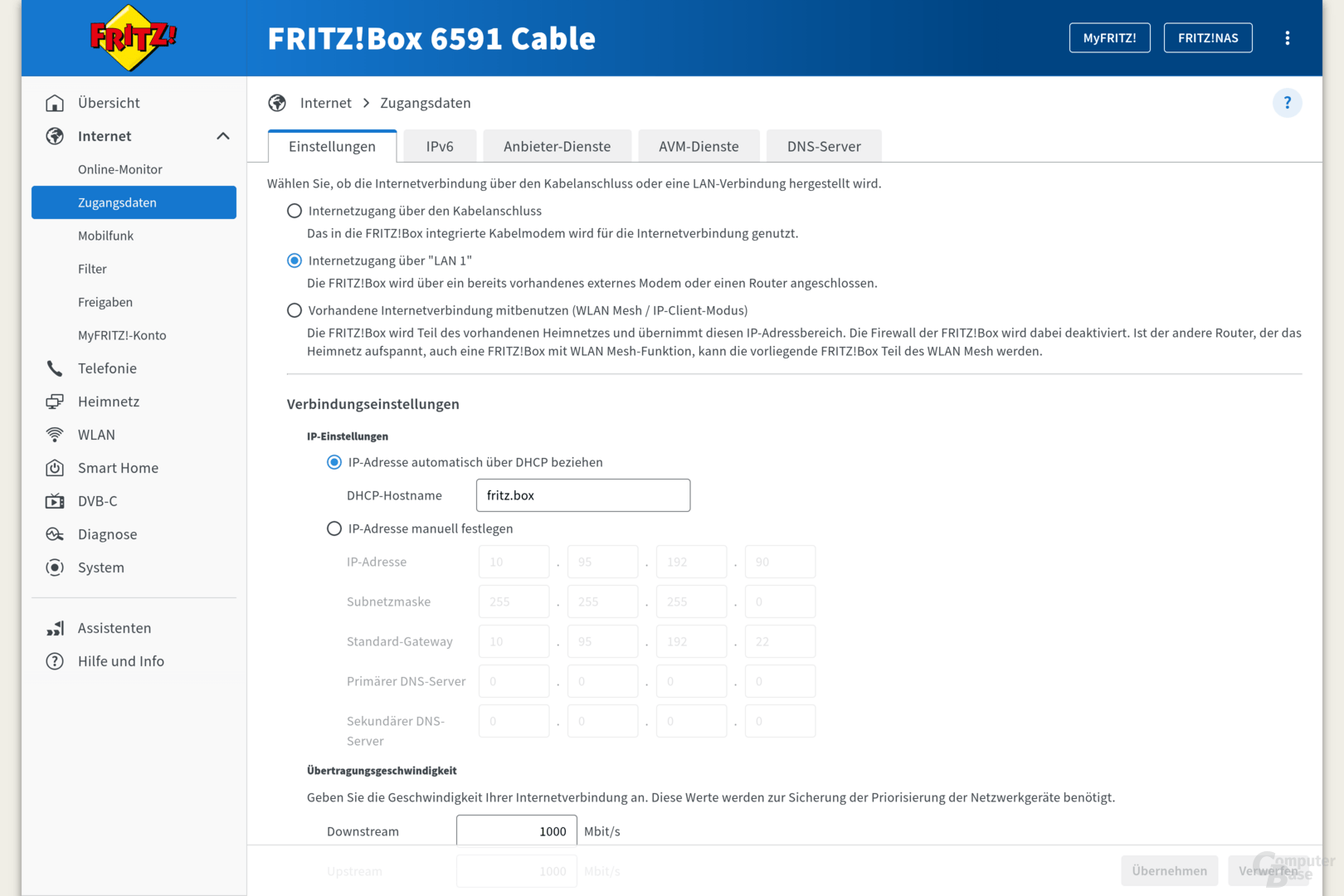
Task: Open the Übersicht home icon
Action: click(54, 102)
